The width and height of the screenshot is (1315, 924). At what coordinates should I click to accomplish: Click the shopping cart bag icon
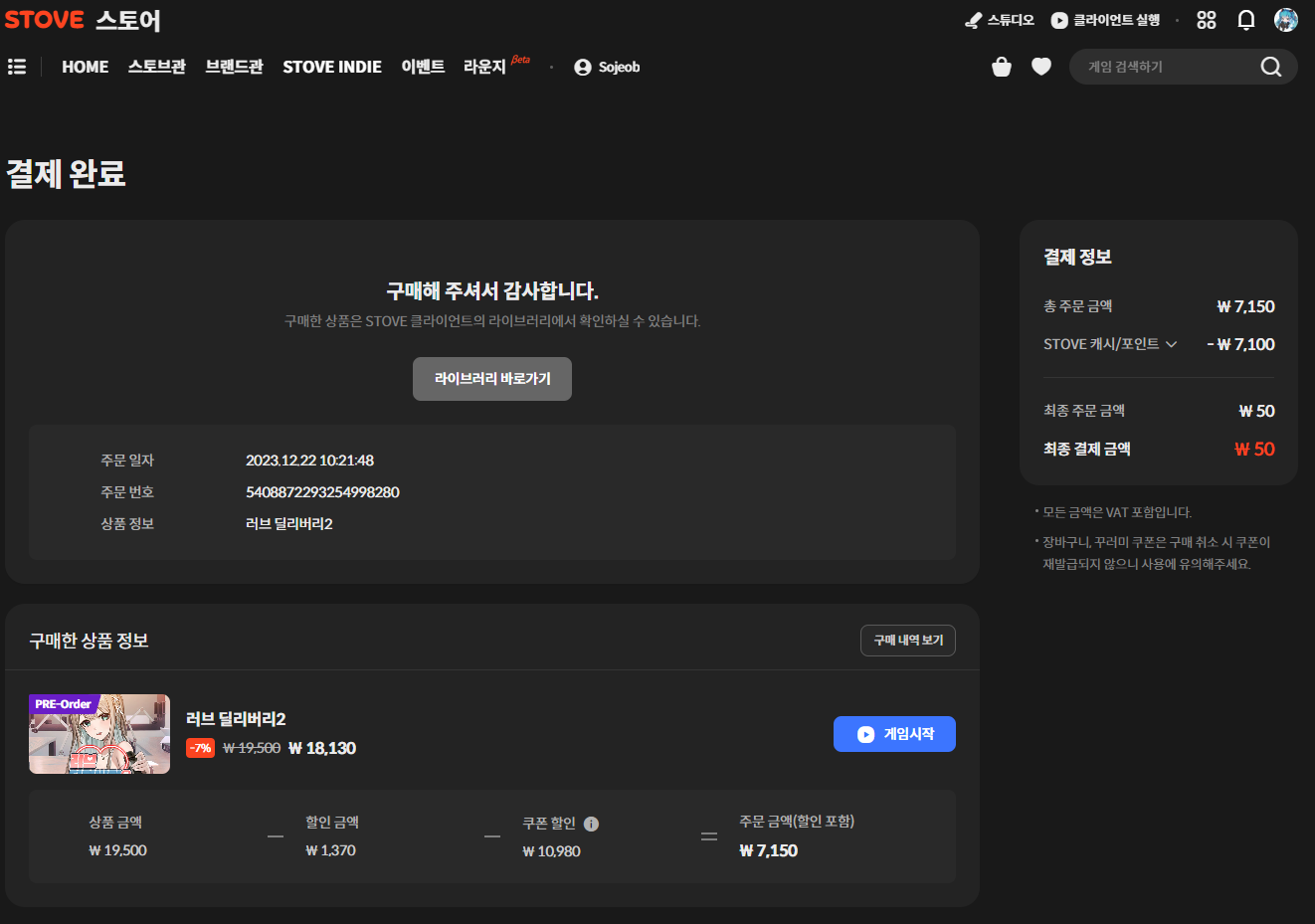click(x=1002, y=67)
